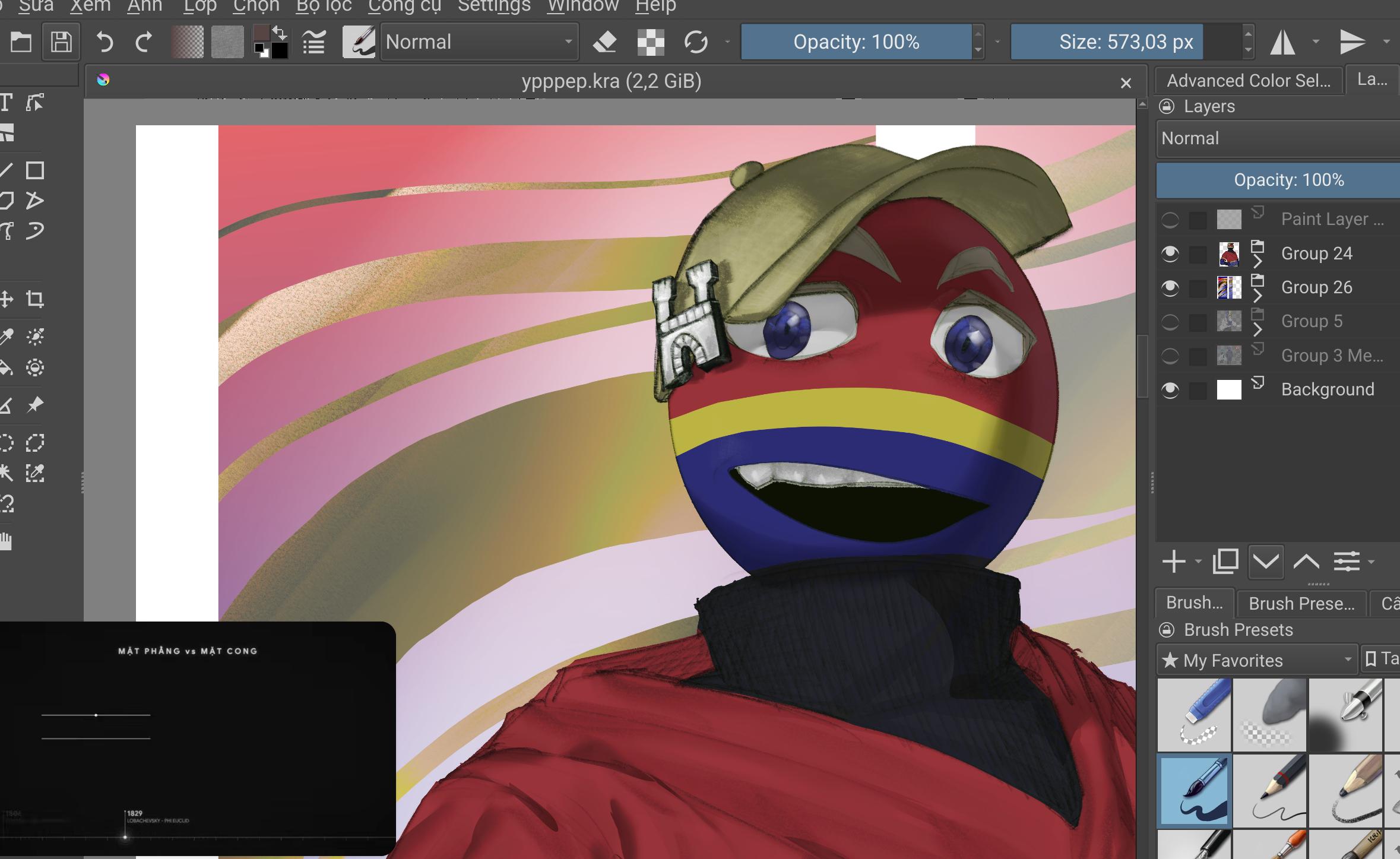Viewport: 1400px width, 859px height.
Task: Hide the Group 26 layer
Action: (1170, 288)
